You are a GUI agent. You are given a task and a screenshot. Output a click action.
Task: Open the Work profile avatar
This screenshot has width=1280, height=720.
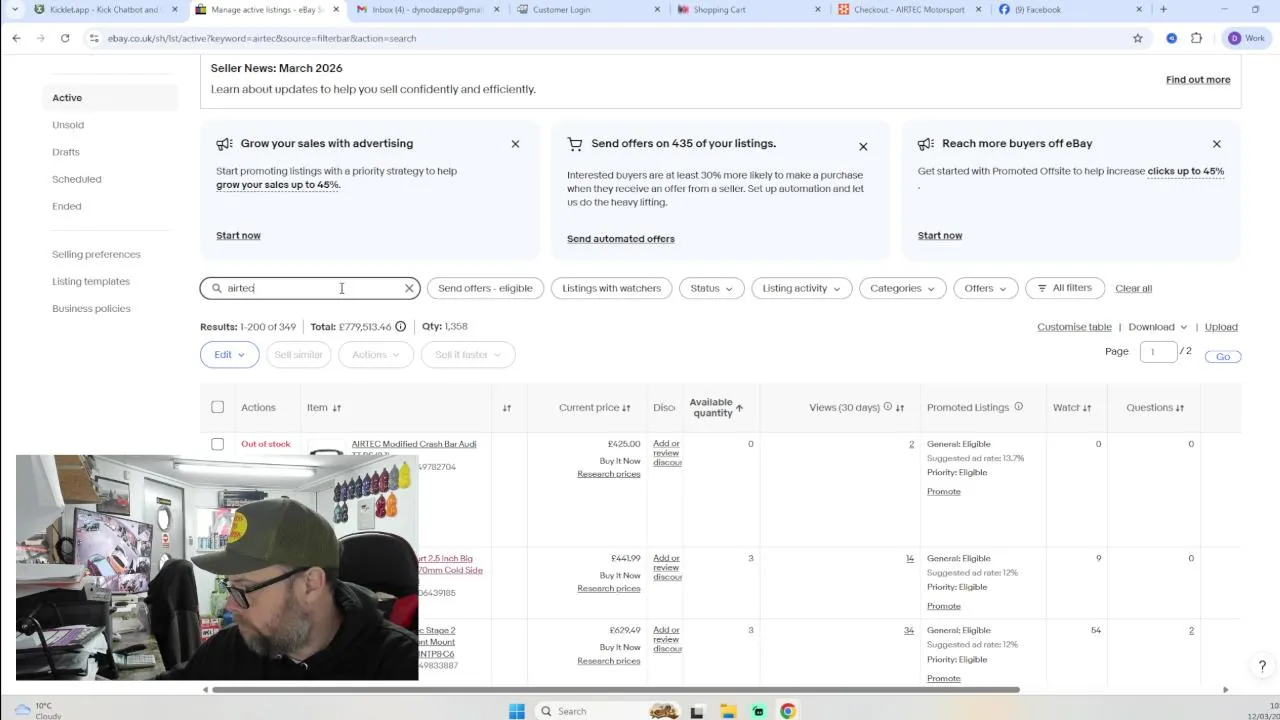[1234, 38]
